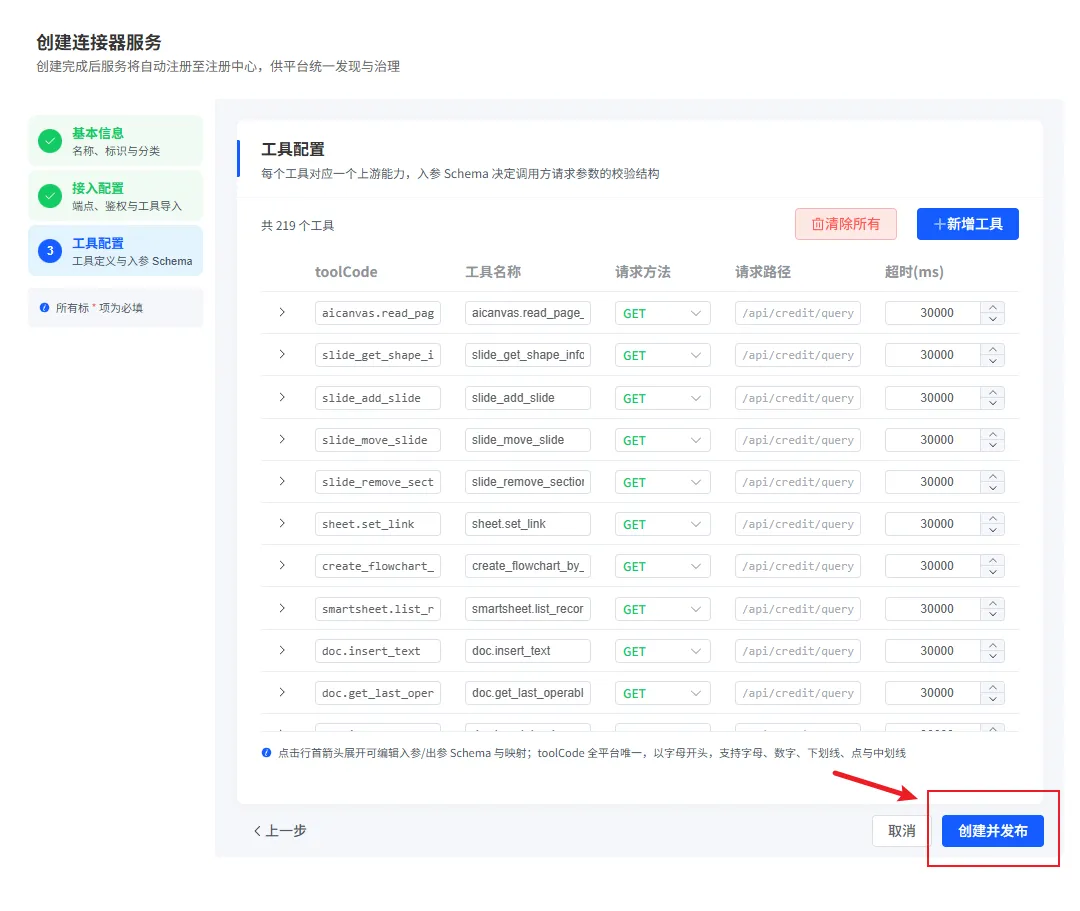Open request method dropdown for slide_add_slide
1080x911 pixels.
(663, 398)
